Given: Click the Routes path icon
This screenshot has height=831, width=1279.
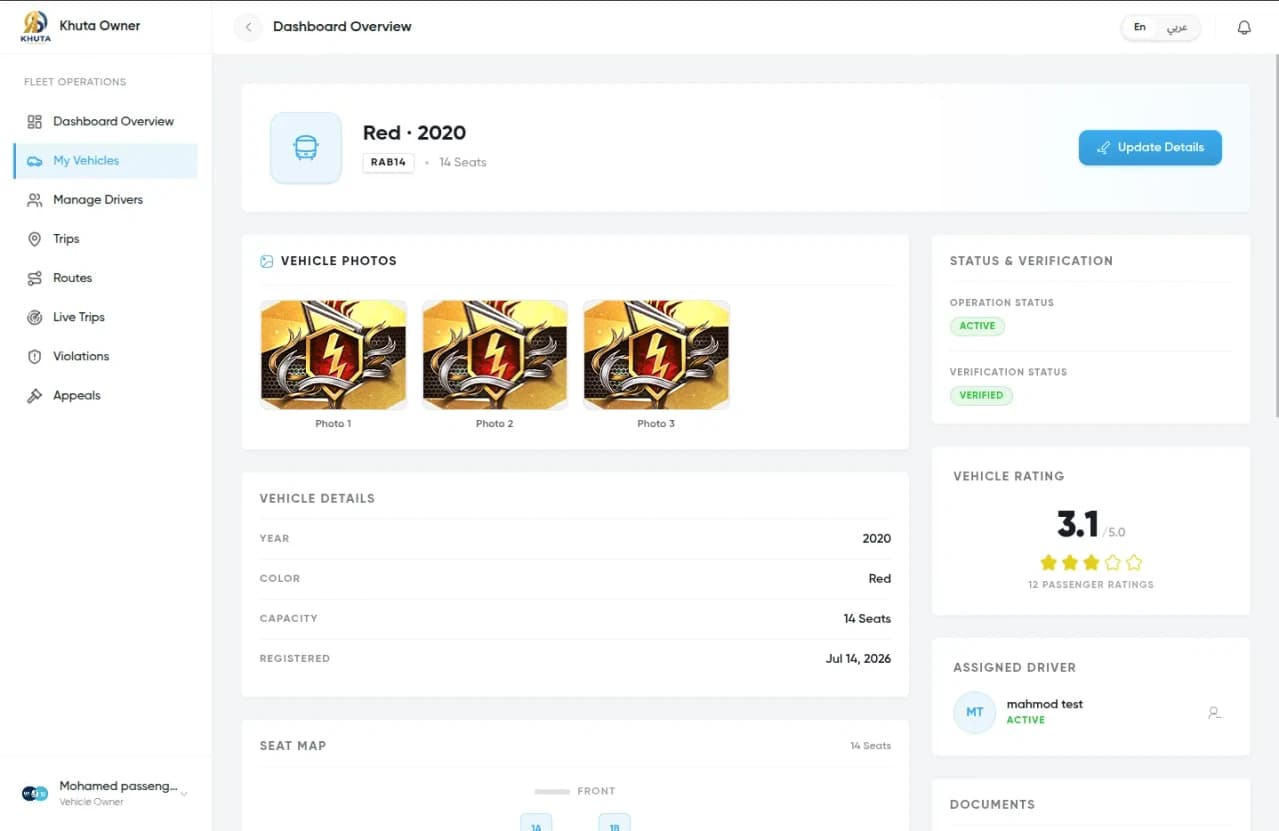Looking at the screenshot, I should (x=35, y=278).
